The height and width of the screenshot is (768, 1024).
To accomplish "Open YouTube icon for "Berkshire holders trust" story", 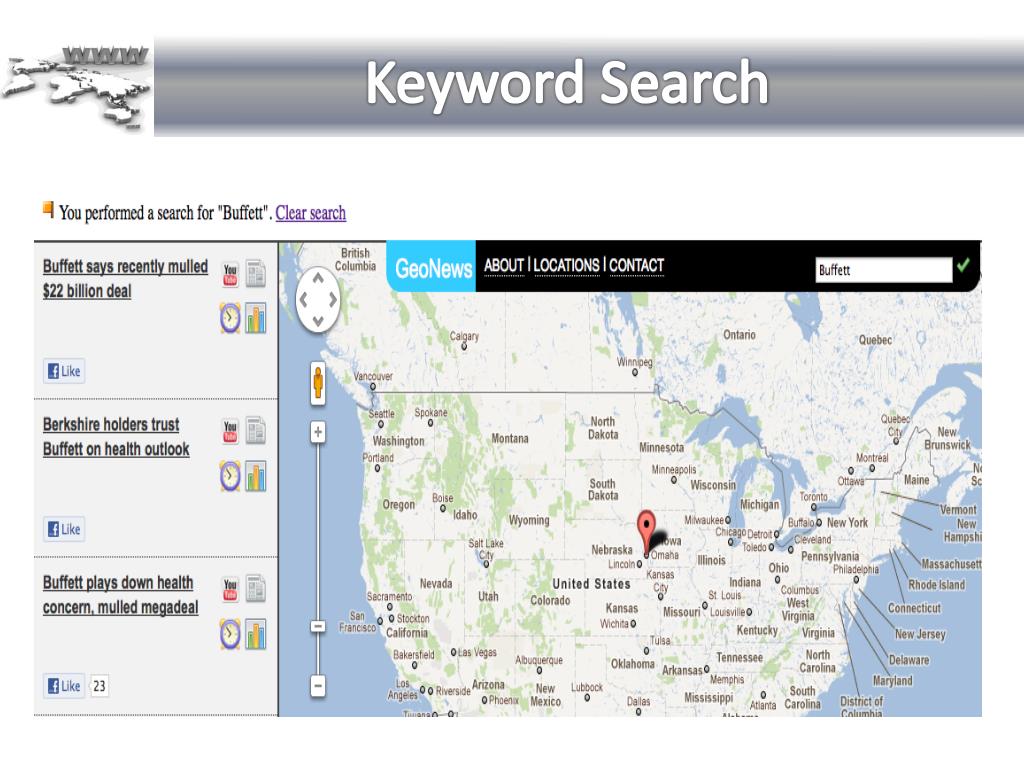I will click(x=230, y=432).
